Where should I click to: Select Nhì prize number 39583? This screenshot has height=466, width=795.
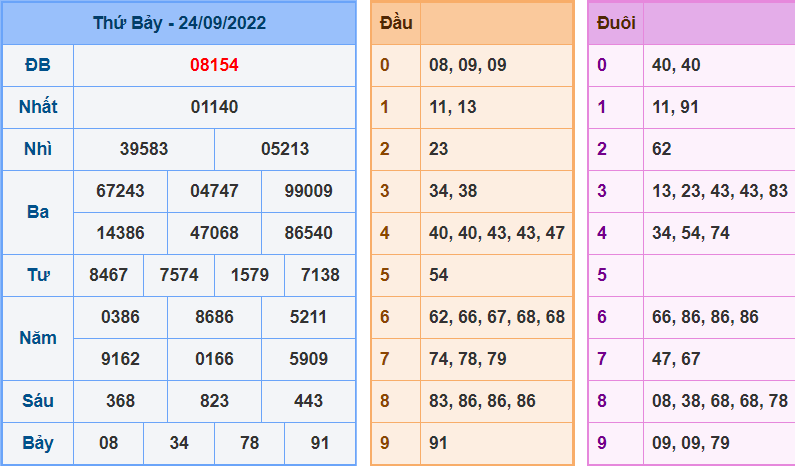click(x=144, y=149)
